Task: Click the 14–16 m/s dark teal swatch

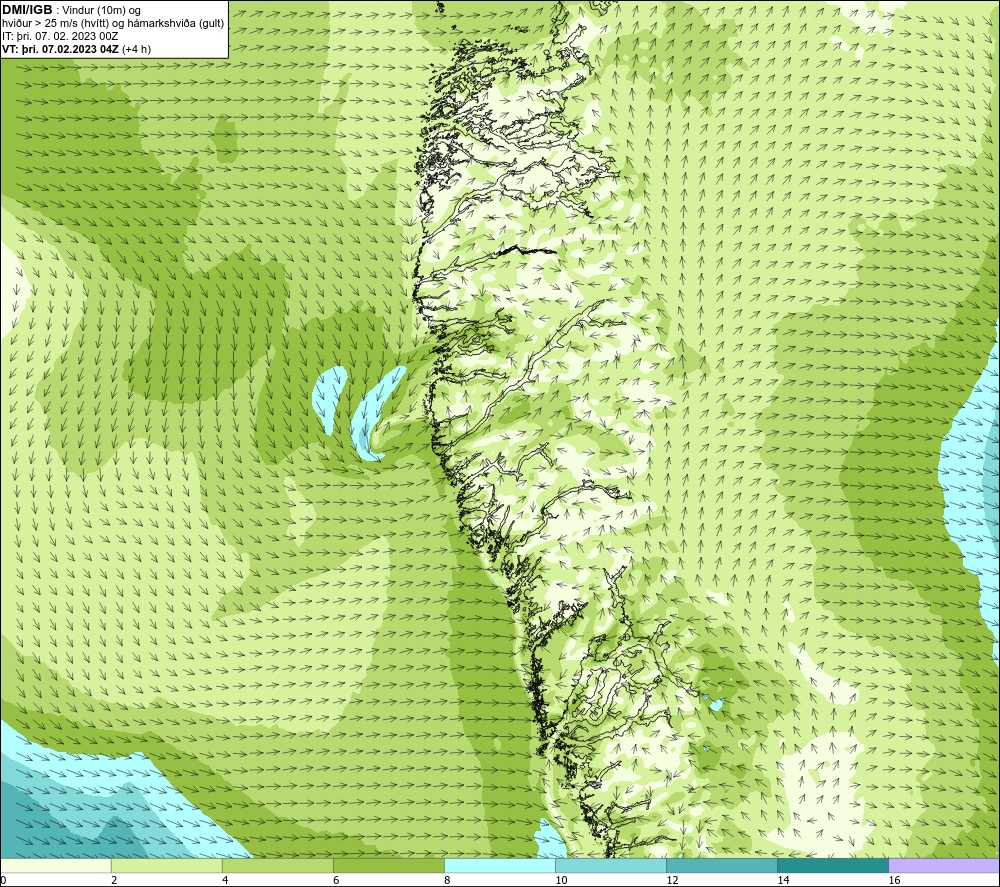Action: pyautogui.click(x=833, y=865)
